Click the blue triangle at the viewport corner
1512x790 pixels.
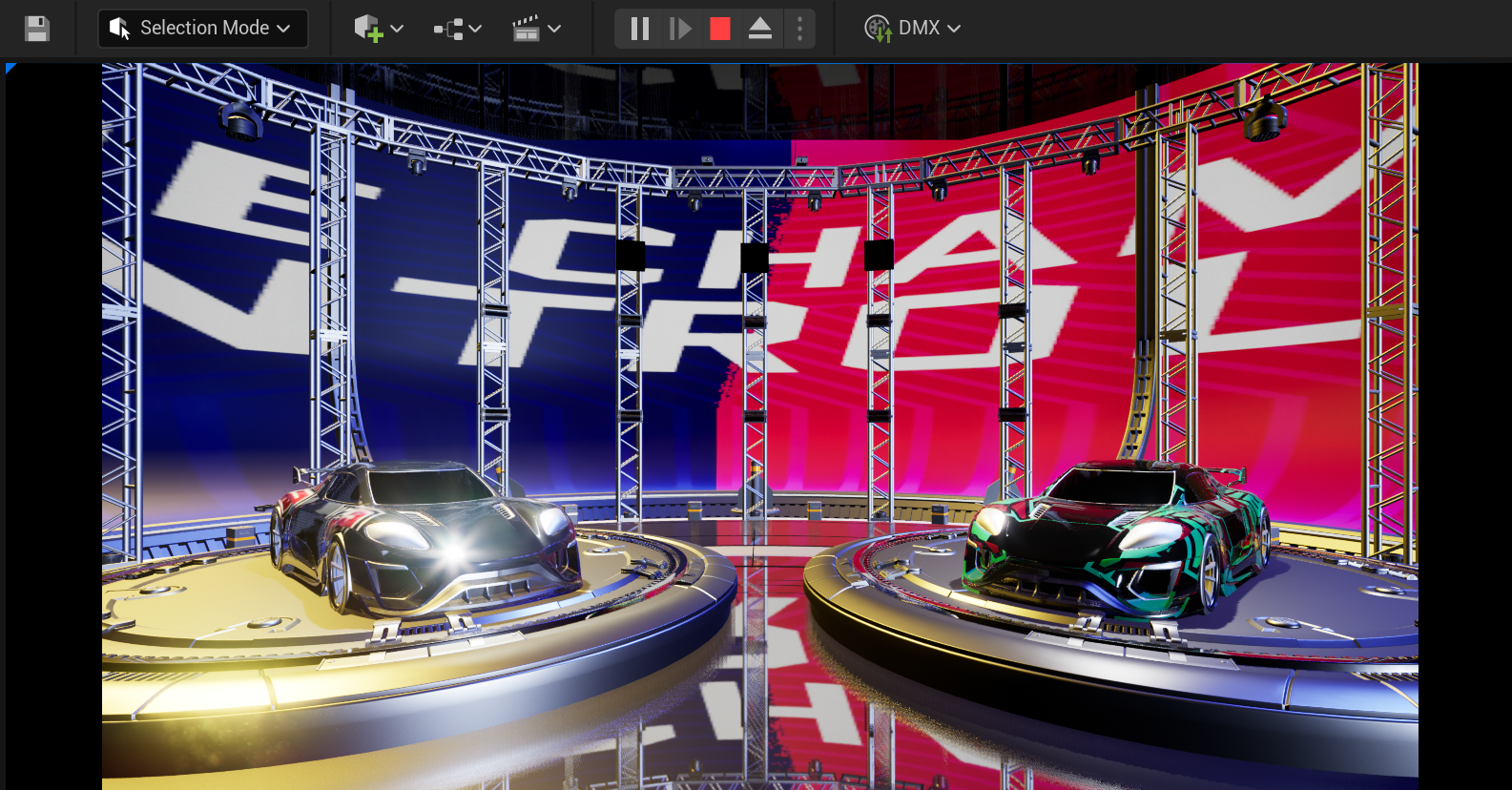click(10, 68)
